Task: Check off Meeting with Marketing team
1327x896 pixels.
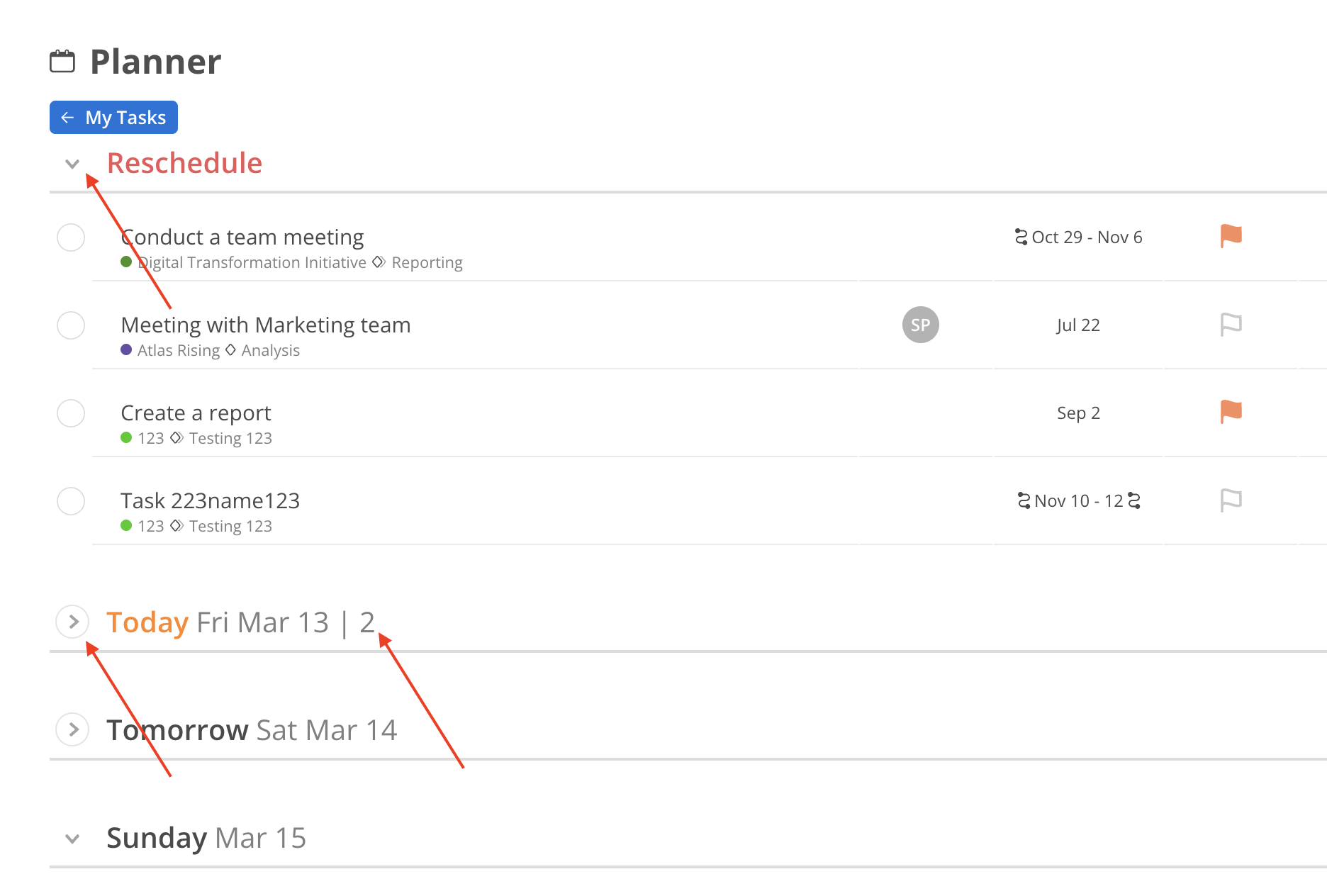Action: click(71, 325)
